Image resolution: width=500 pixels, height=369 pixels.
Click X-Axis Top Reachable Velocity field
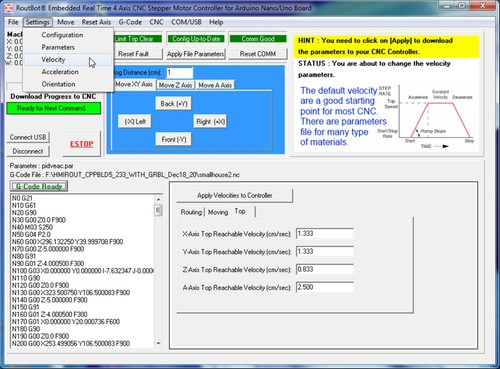point(325,234)
